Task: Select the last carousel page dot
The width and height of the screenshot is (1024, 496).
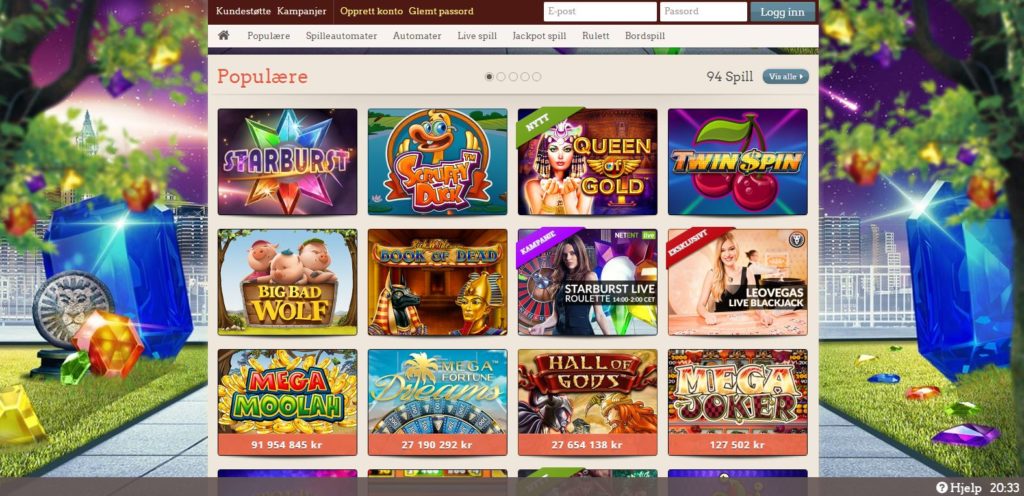Action: pos(536,76)
